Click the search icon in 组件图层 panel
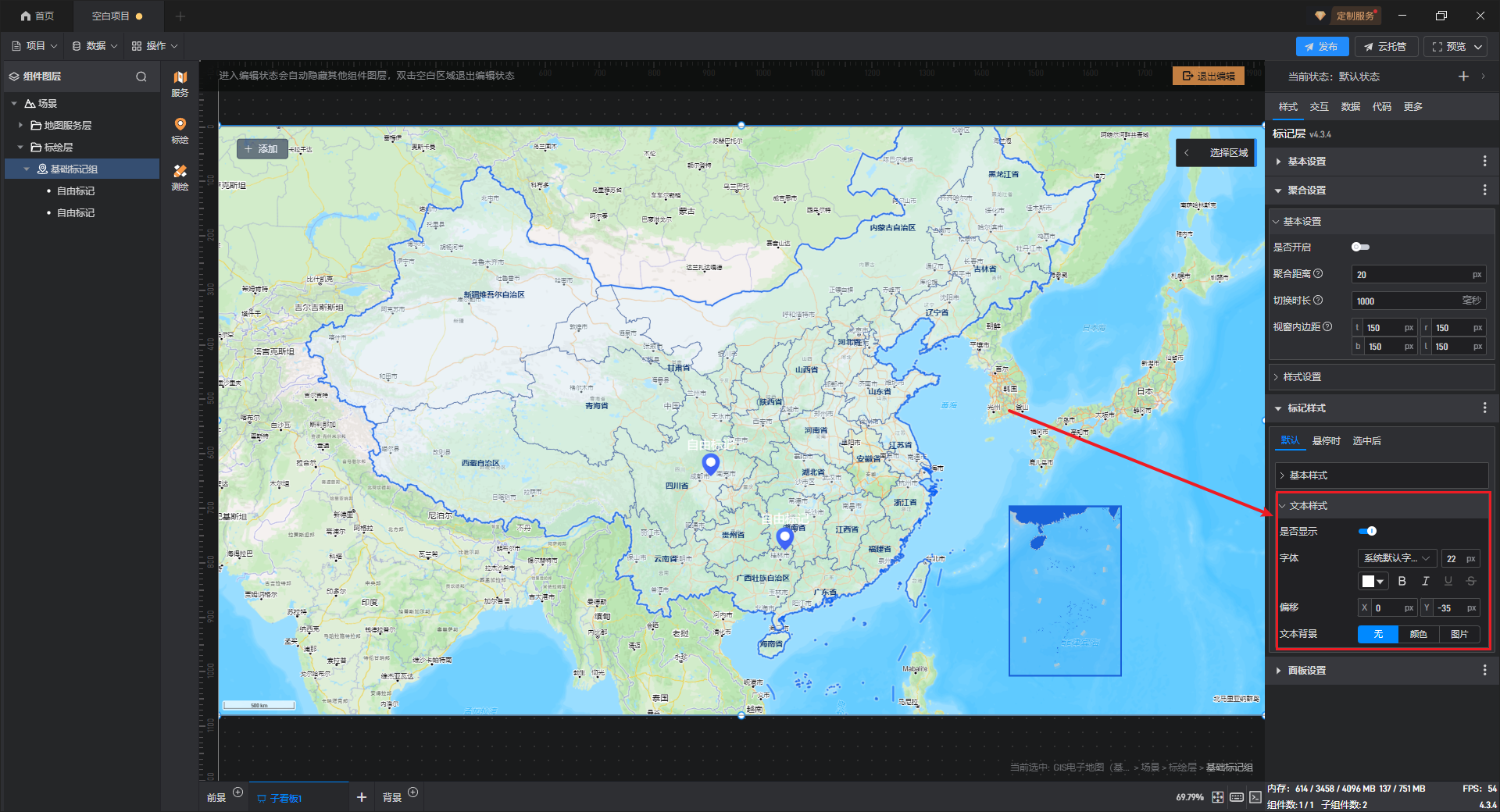Viewport: 1500px width, 812px height. (x=141, y=77)
